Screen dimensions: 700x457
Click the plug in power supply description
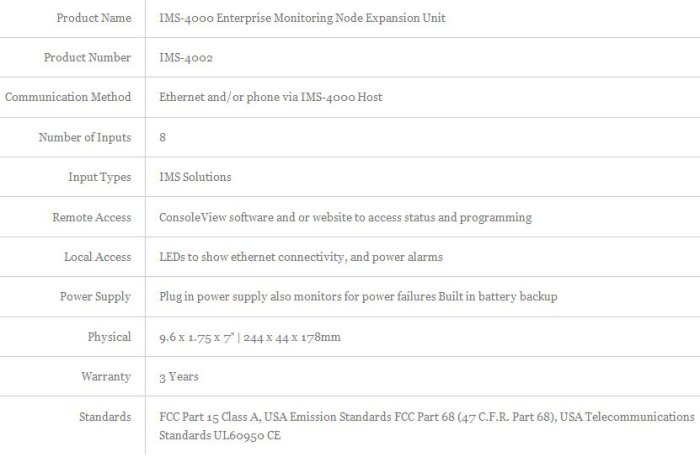point(357,297)
